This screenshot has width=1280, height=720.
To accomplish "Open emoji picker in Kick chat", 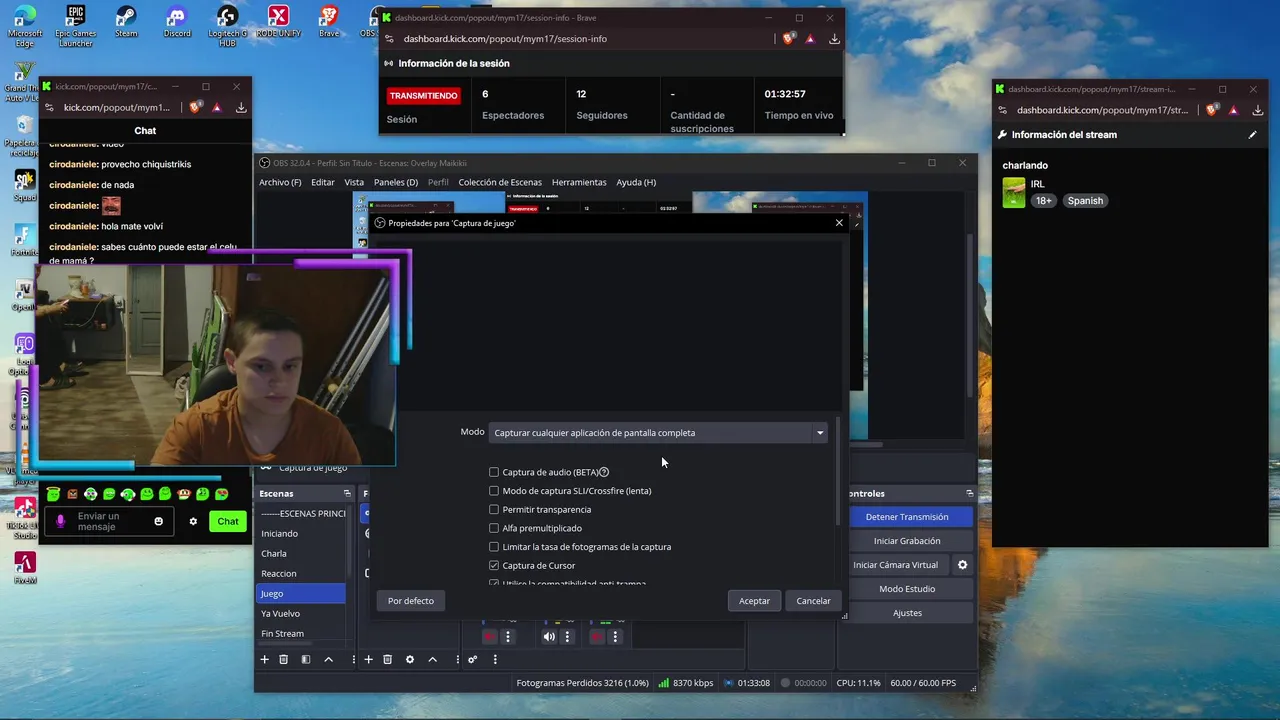I will (x=158, y=521).
